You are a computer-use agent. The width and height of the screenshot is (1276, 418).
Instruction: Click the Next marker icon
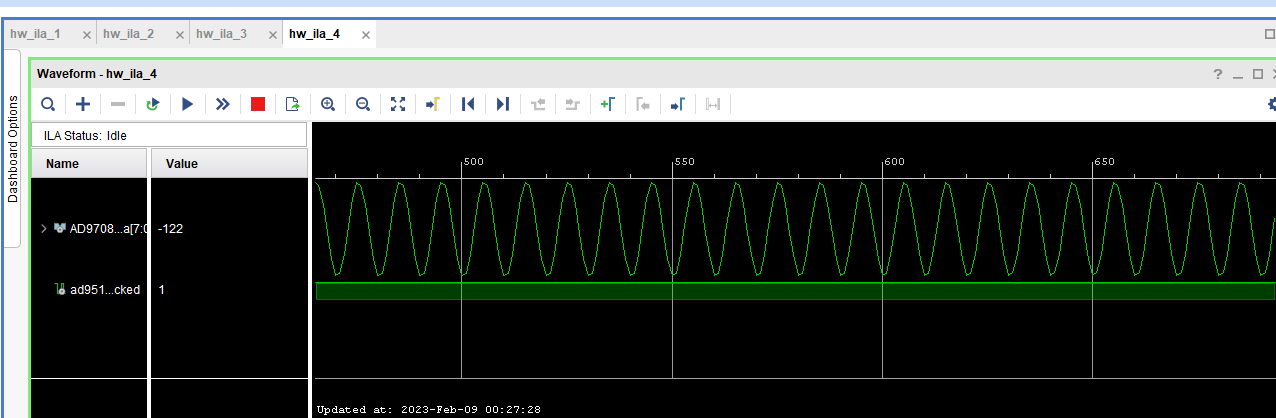pyautogui.click(x=677, y=104)
